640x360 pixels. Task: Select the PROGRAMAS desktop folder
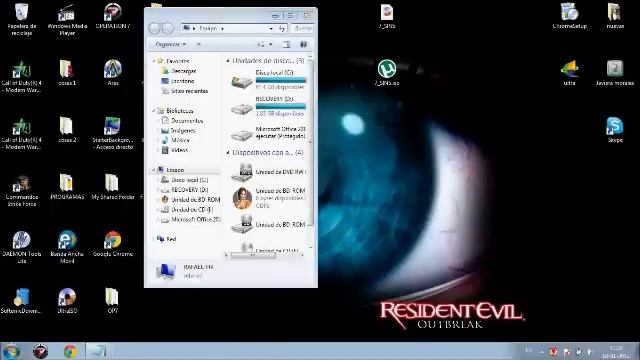tap(67, 187)
